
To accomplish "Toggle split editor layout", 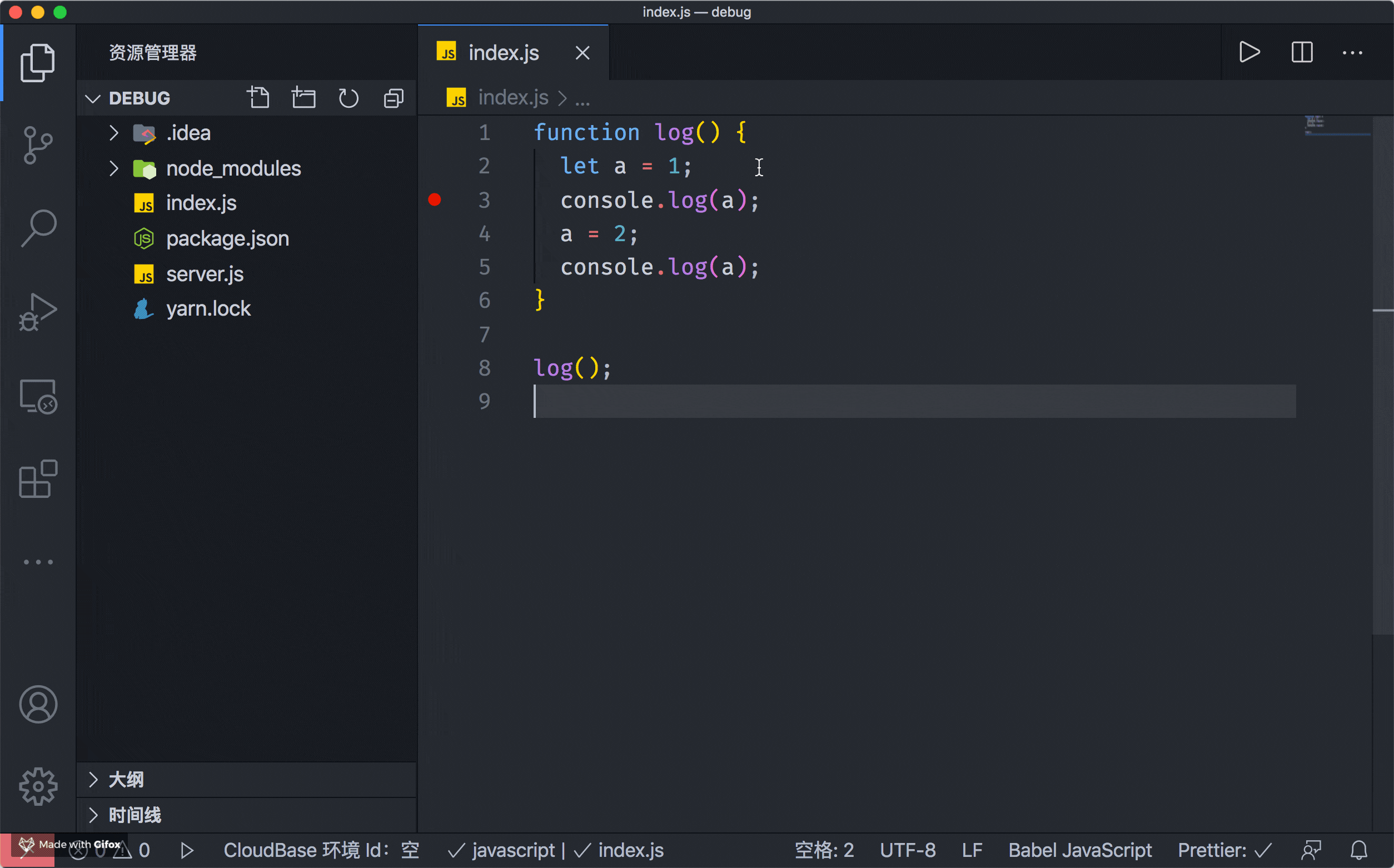I will [x=1302, y=53].
